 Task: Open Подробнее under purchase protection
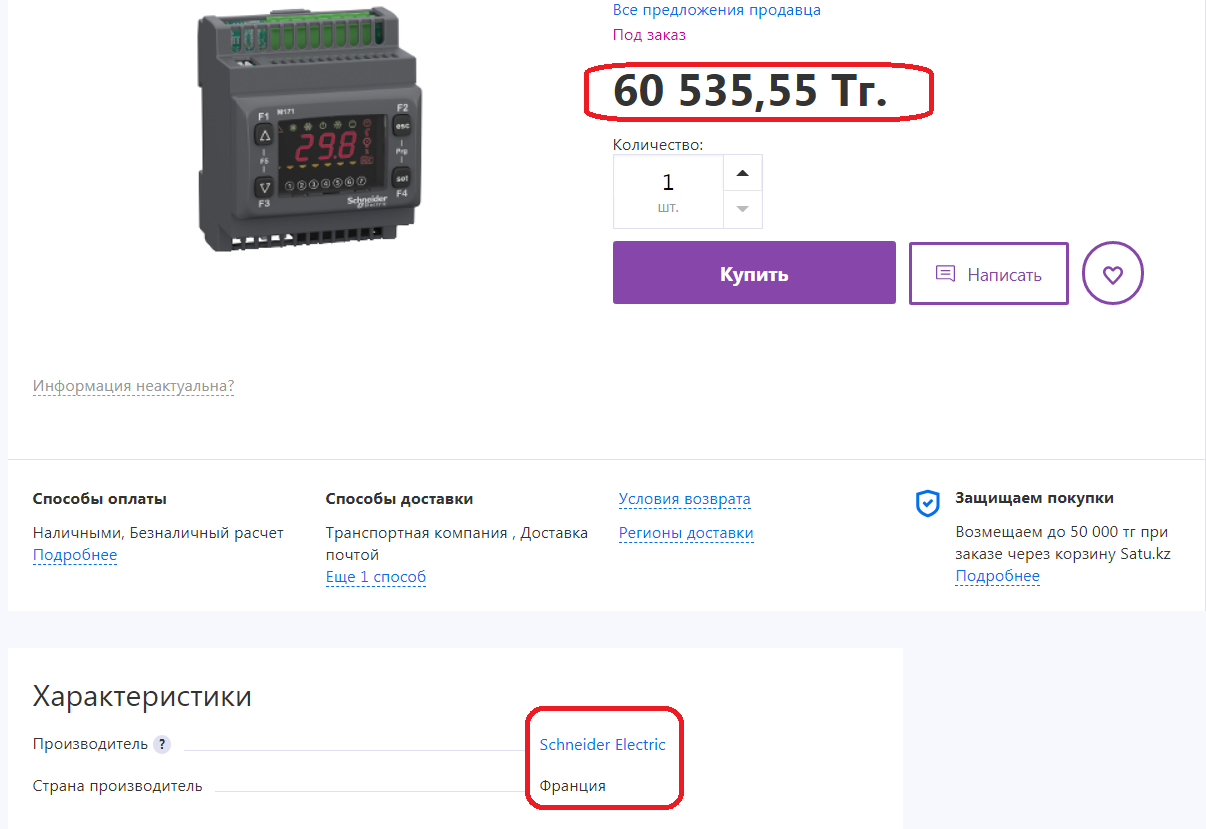tap(997, 576)
